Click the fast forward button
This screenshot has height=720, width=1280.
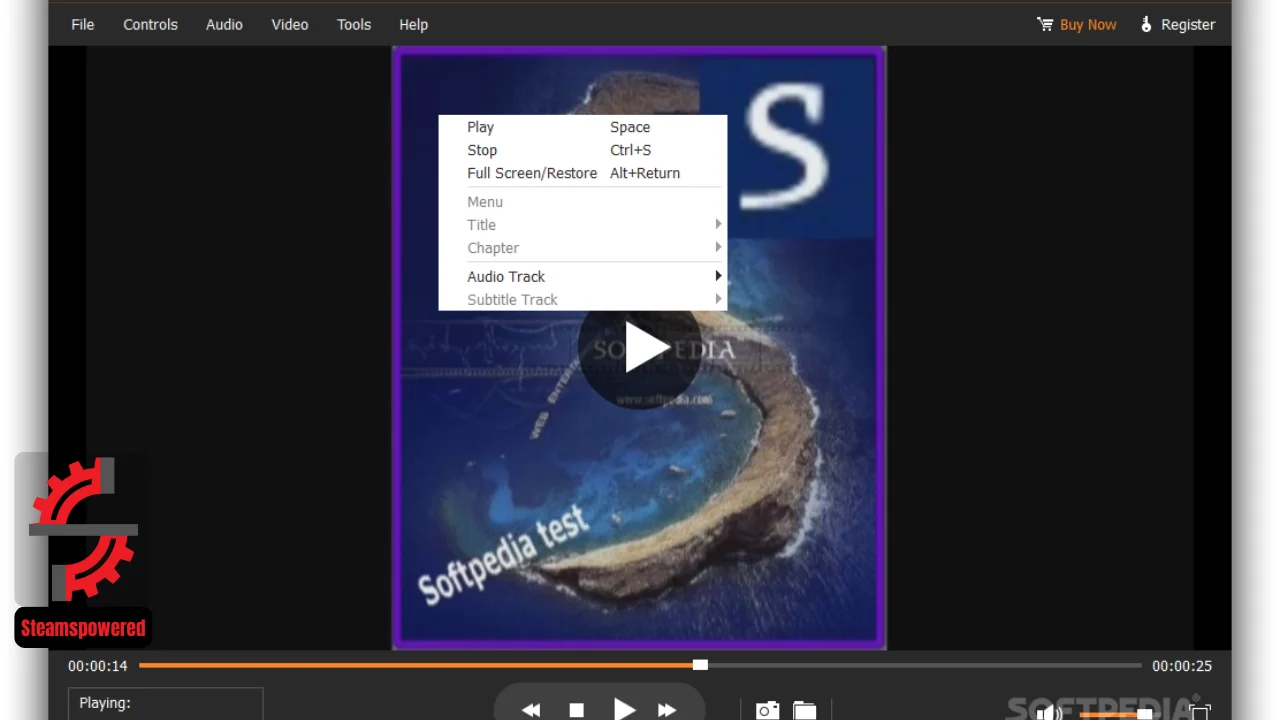coord(667,710)
